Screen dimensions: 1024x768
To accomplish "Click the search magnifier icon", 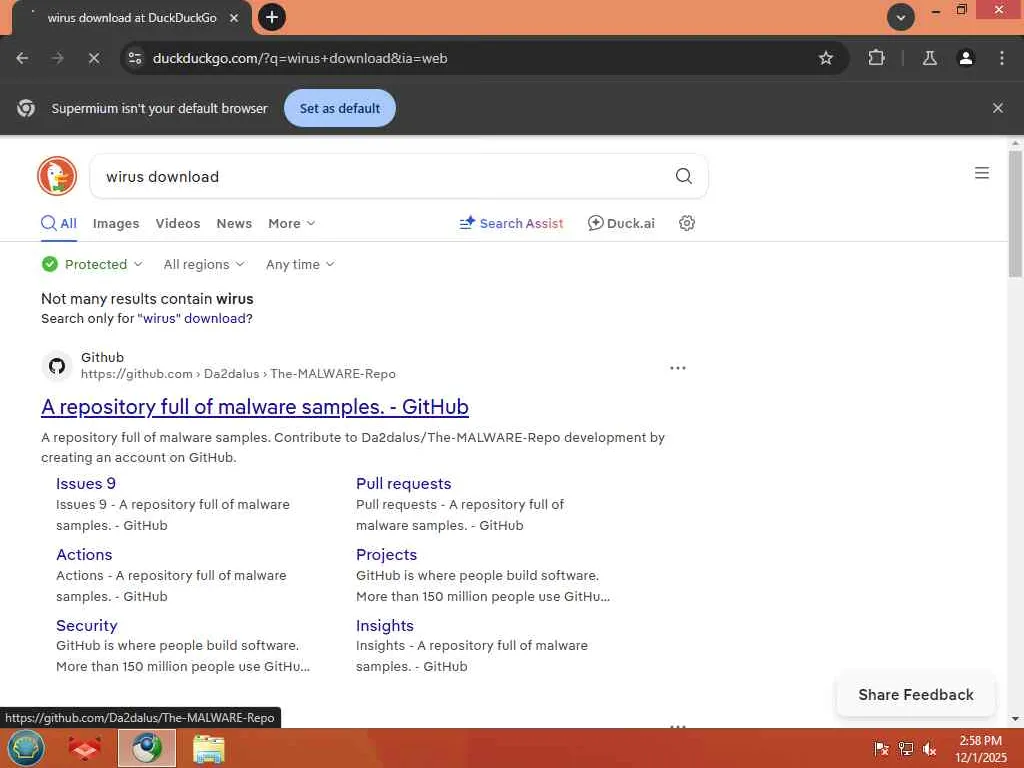I will click(x=684, y=176).
